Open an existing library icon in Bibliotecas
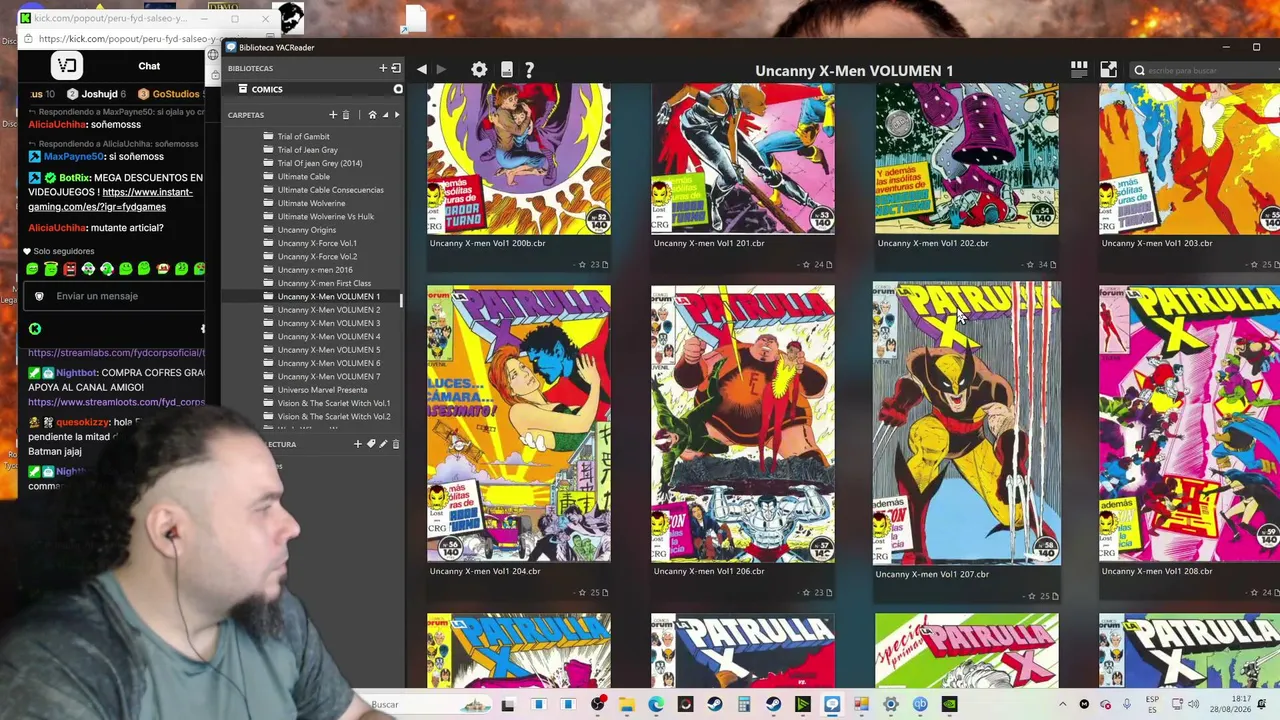 pos(396,68)
